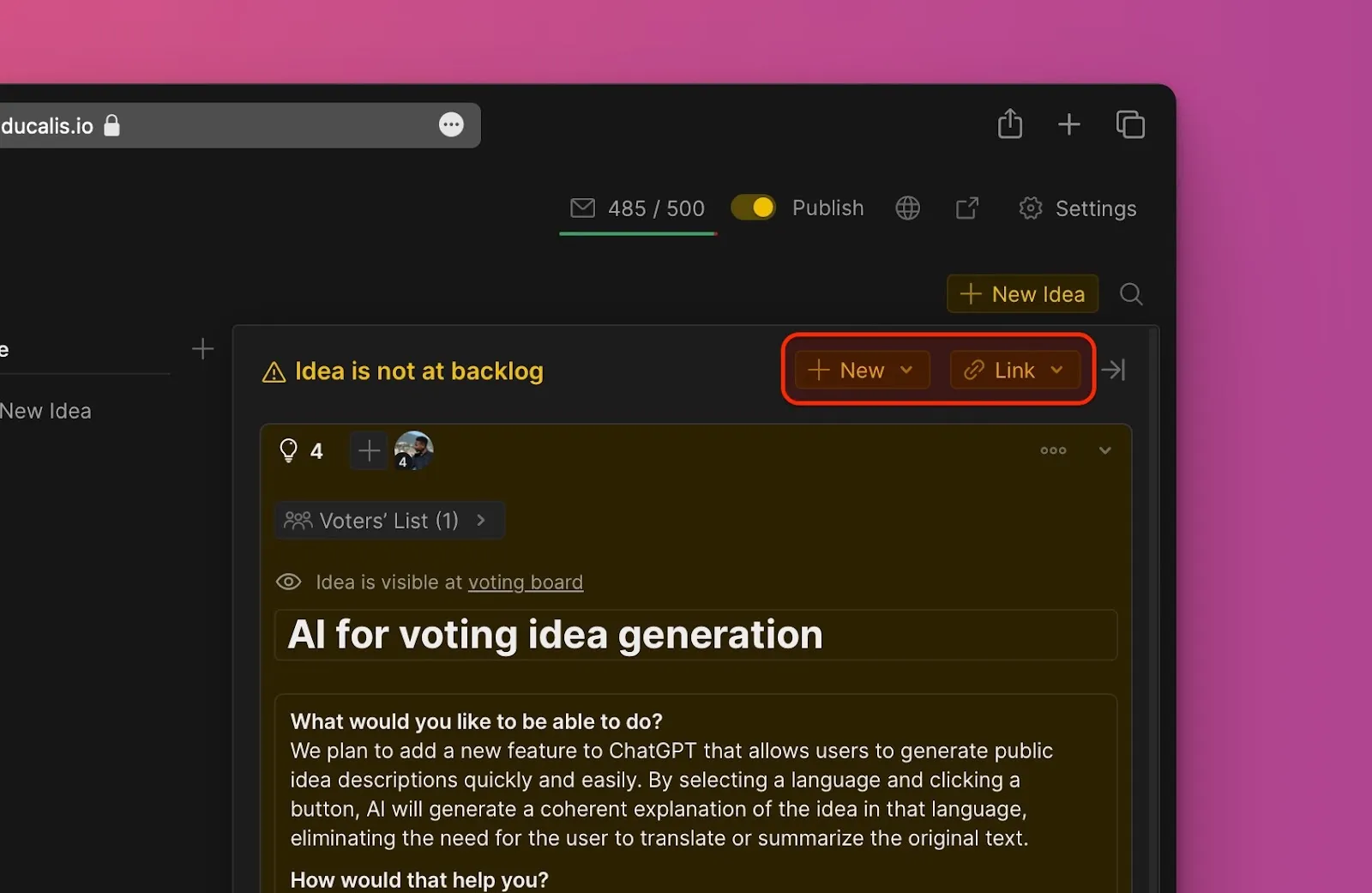Click the search magnifier icon
The image size is (1372, 893).
point(1131,294)
